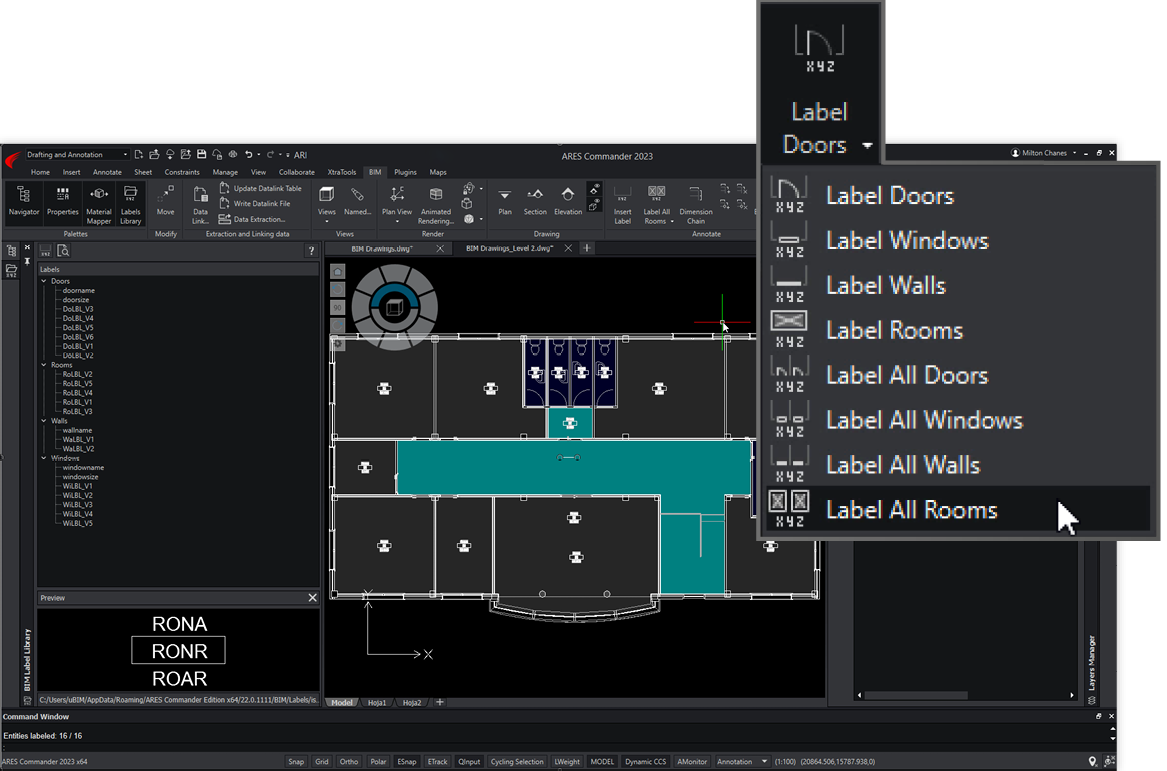The width and height of the screenshot is (1167, 771).
Task: Toggle Ortho mode in the status bar
Action: pyautogui.click(x=349, y=761)
